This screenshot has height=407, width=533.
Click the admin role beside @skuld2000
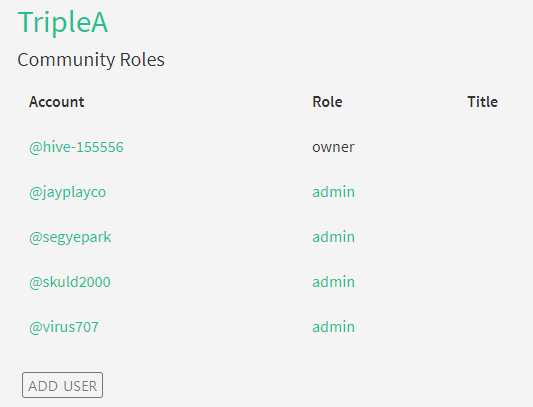[x=333, y=282]
